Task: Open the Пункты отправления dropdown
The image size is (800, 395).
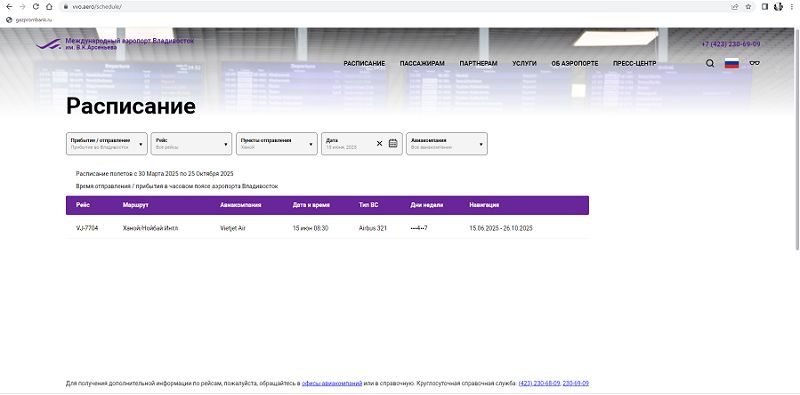Action: point(277,143)
